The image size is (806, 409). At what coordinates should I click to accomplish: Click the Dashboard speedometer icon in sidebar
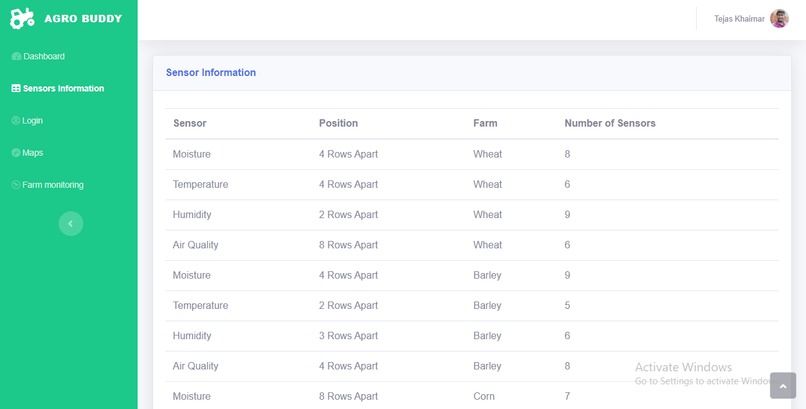coord(16,57)
